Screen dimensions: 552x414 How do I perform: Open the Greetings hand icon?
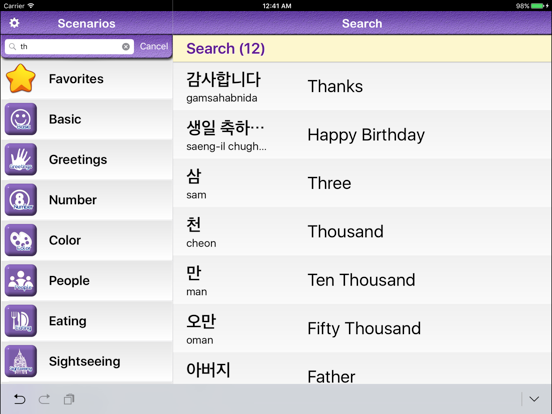pos(21,159)
